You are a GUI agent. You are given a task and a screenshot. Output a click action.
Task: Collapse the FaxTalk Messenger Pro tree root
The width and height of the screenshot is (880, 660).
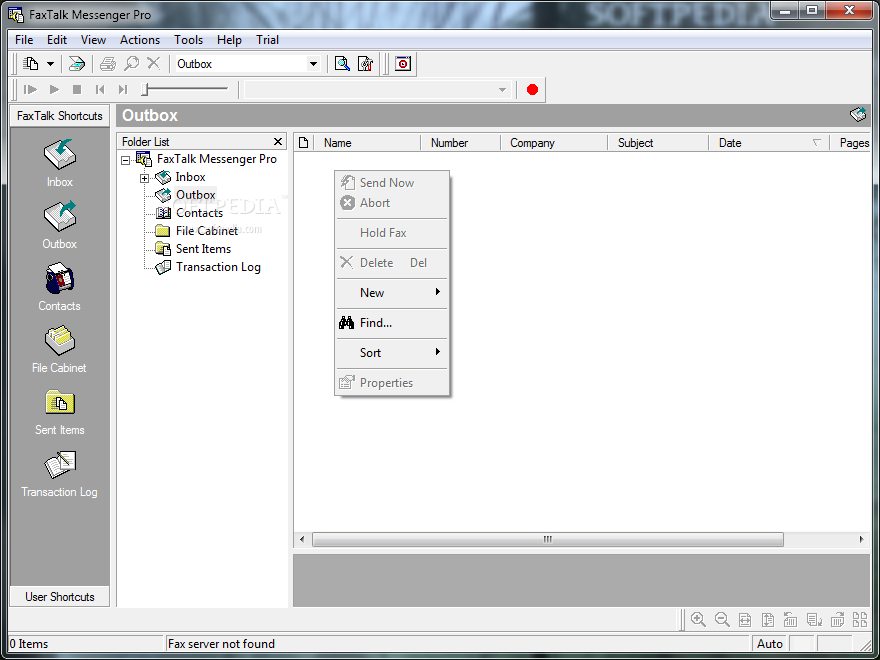pos(126,161)
